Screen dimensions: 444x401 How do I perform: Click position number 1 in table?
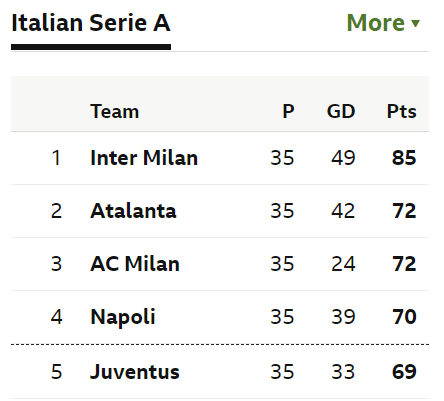pyautogui.click(x=56, y=158)
